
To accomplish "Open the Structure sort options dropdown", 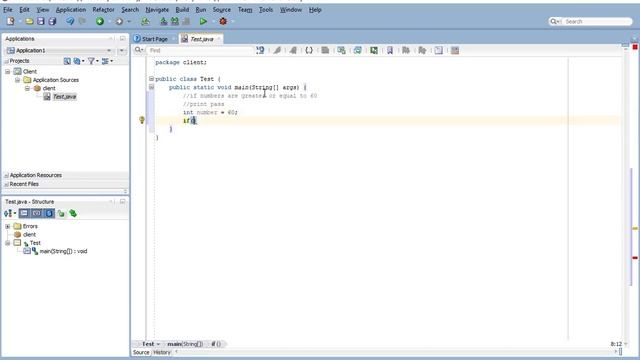I will (x=10, y=213).
